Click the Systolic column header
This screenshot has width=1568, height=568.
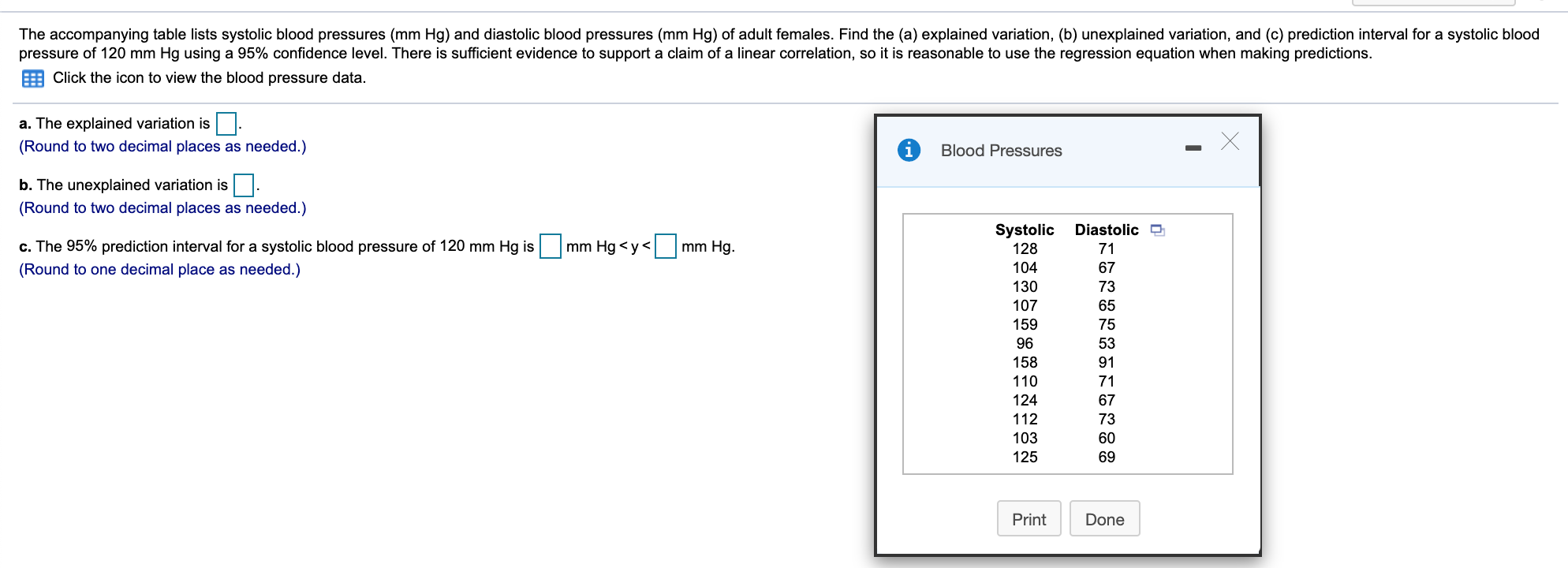(x=1024, y=230)
